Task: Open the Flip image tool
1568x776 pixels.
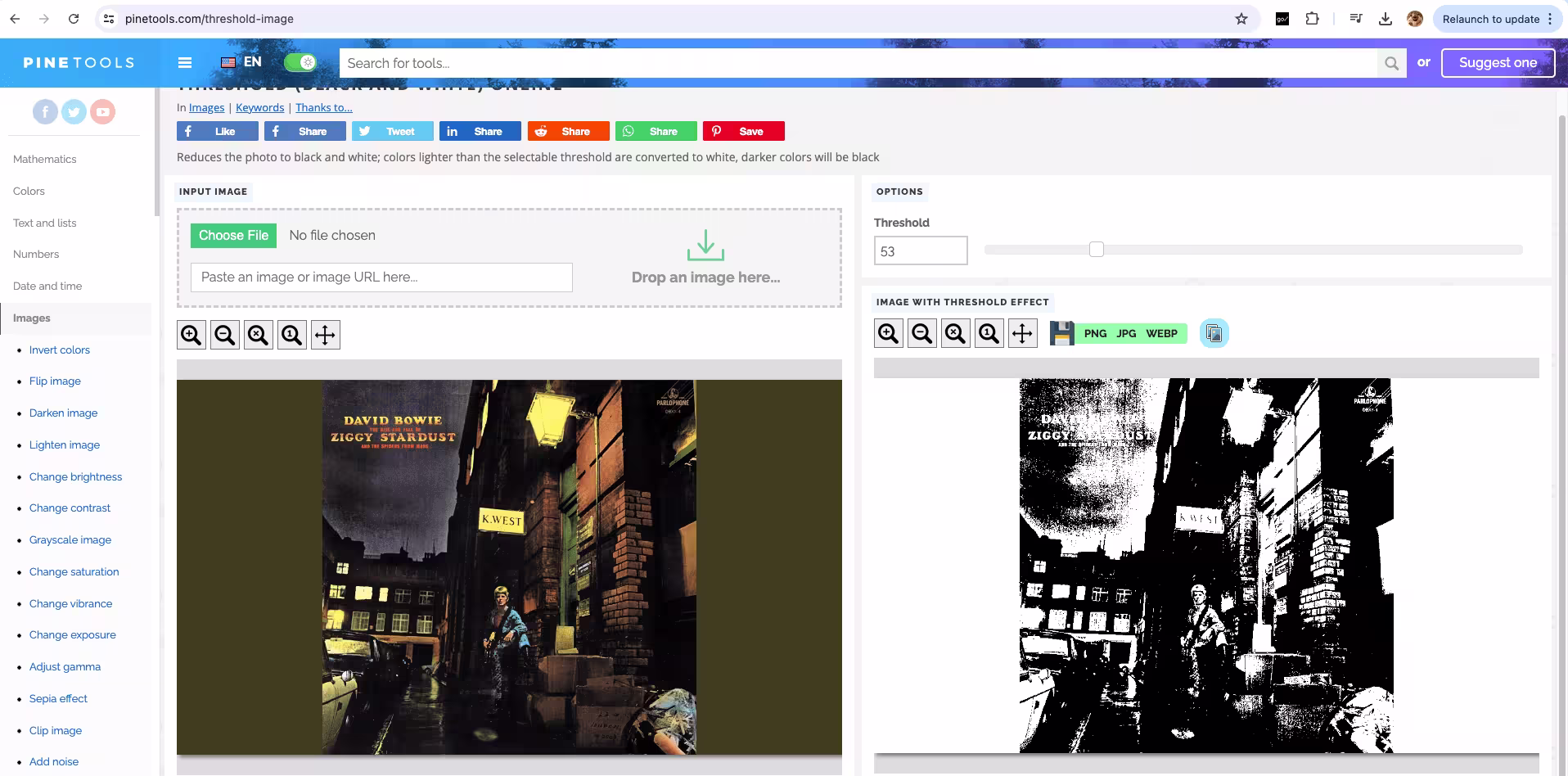Action: click(55, 381)
